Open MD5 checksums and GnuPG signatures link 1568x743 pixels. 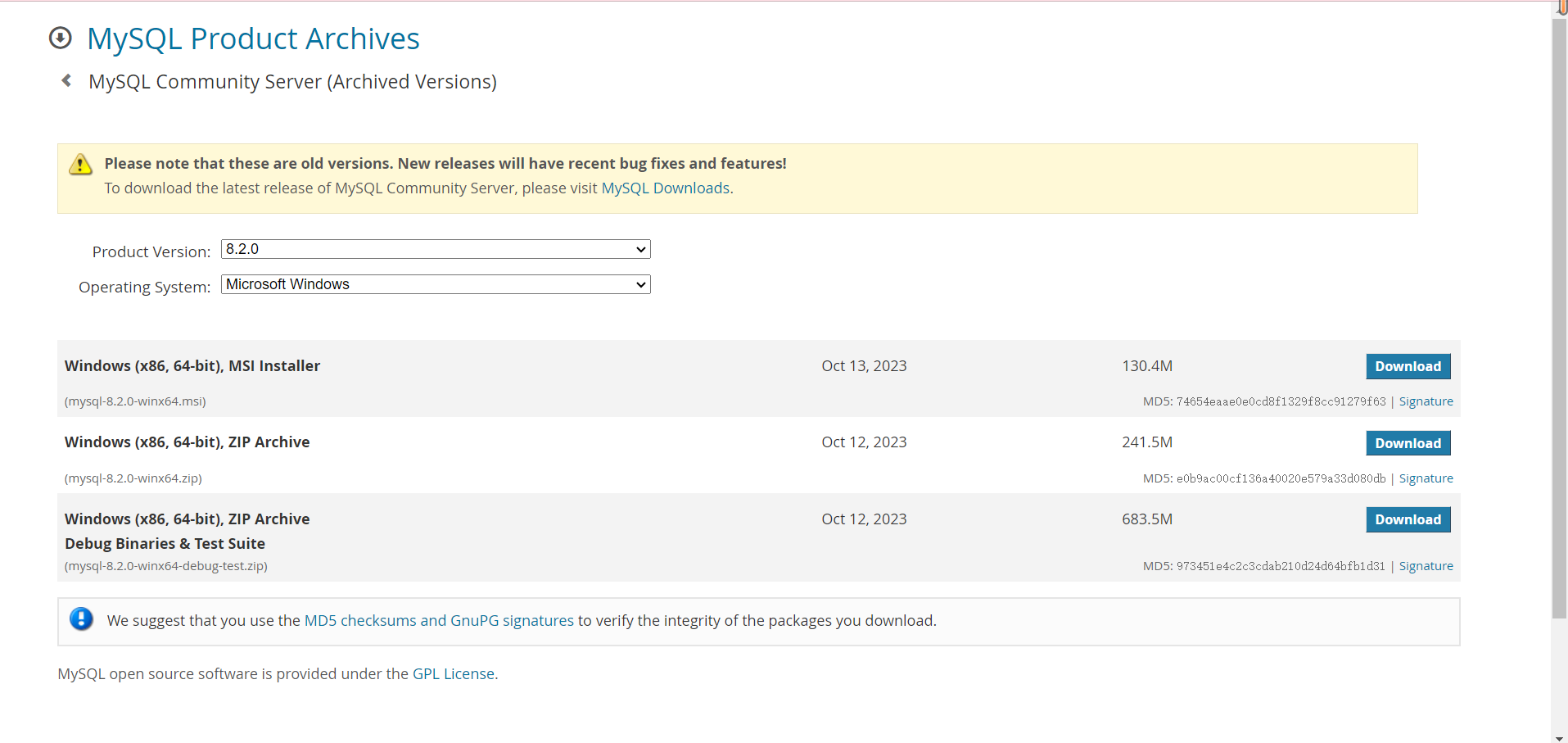(439, 621)
